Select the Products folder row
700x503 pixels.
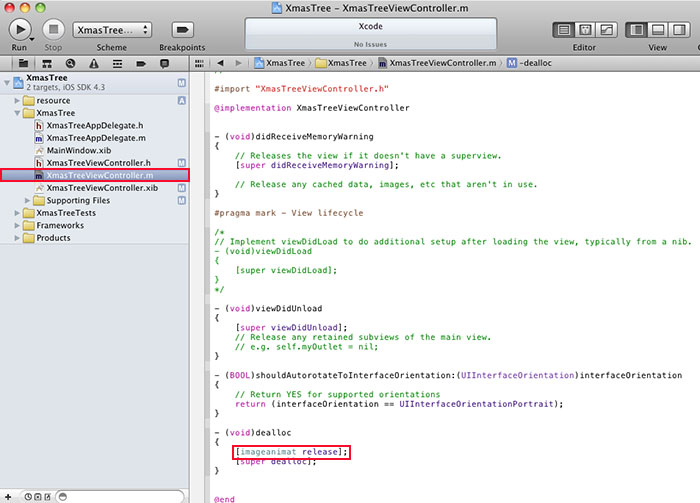coord(95,238)
